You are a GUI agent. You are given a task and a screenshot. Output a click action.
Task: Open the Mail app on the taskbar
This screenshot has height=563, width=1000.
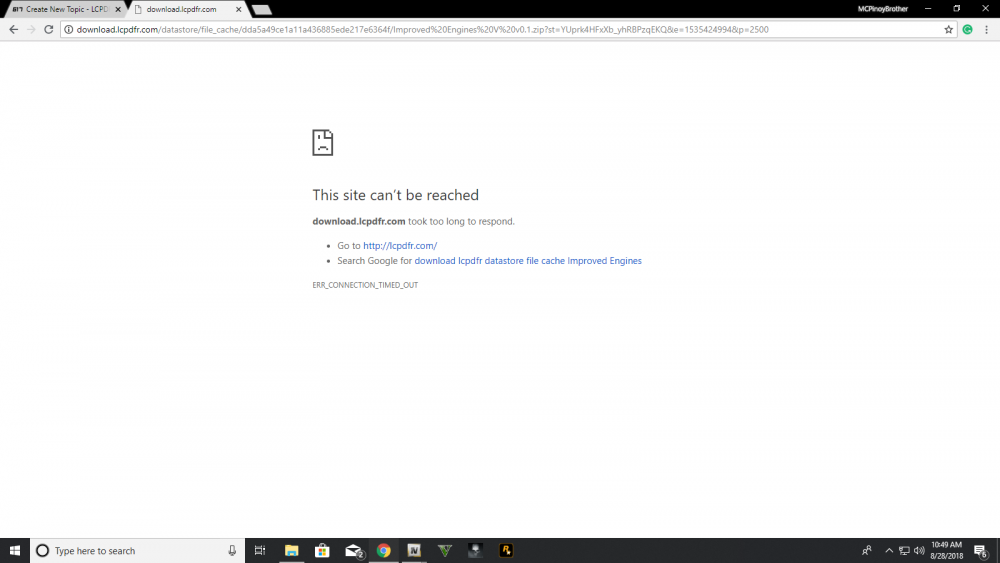point(353,550)
